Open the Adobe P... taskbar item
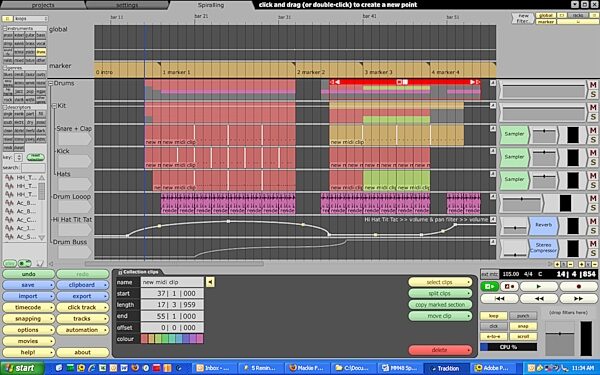This screenshot has height=375, width=600. tap(494, 368)
